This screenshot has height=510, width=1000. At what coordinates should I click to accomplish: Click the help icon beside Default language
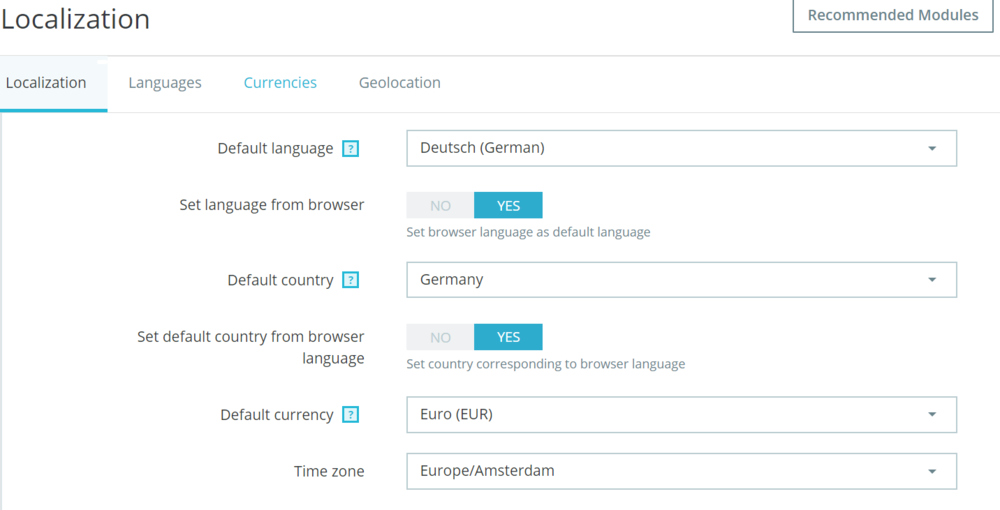[x=350, y=148]
